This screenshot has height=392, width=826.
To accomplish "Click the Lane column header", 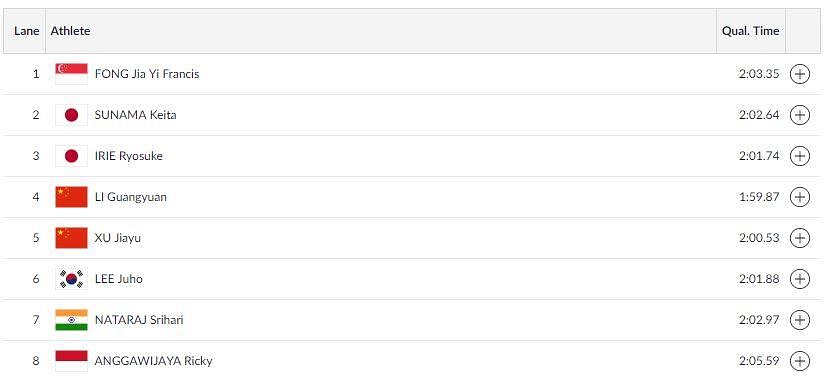I will pos(26,31).
